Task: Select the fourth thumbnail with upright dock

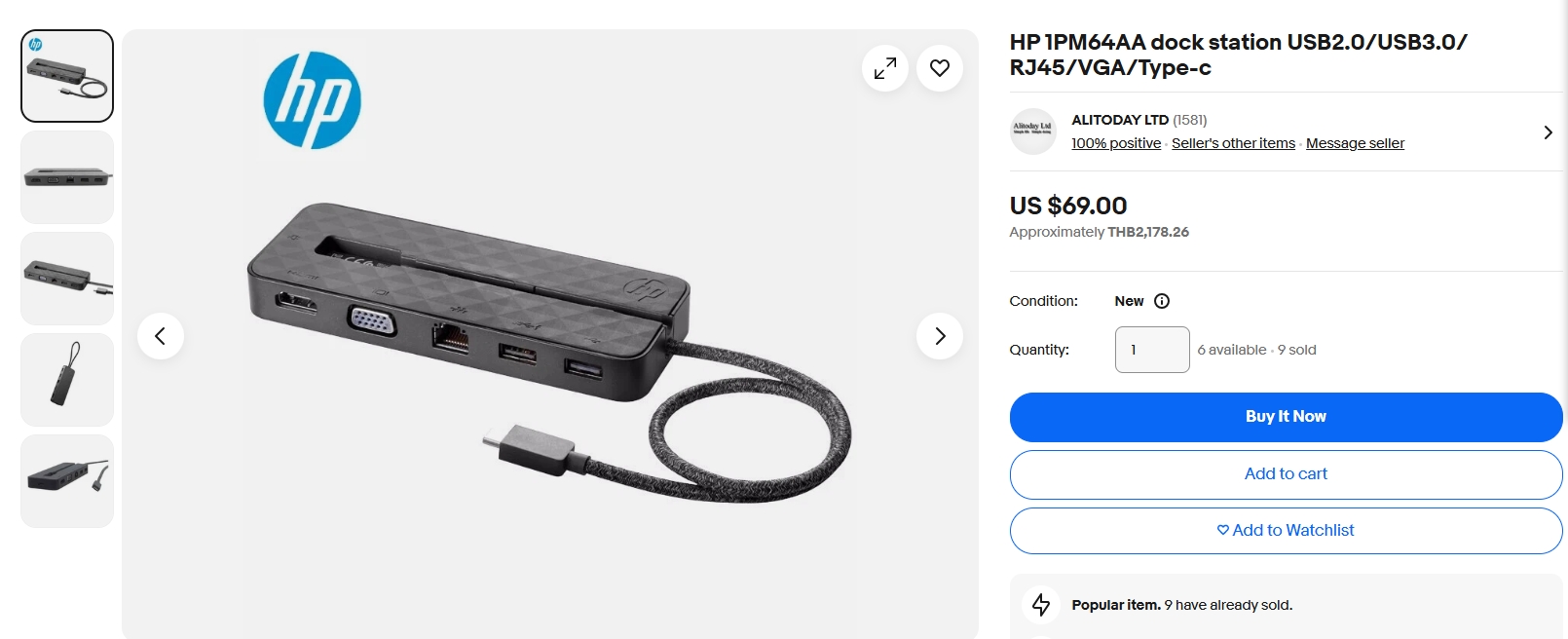Action: [x=67, y=380]
